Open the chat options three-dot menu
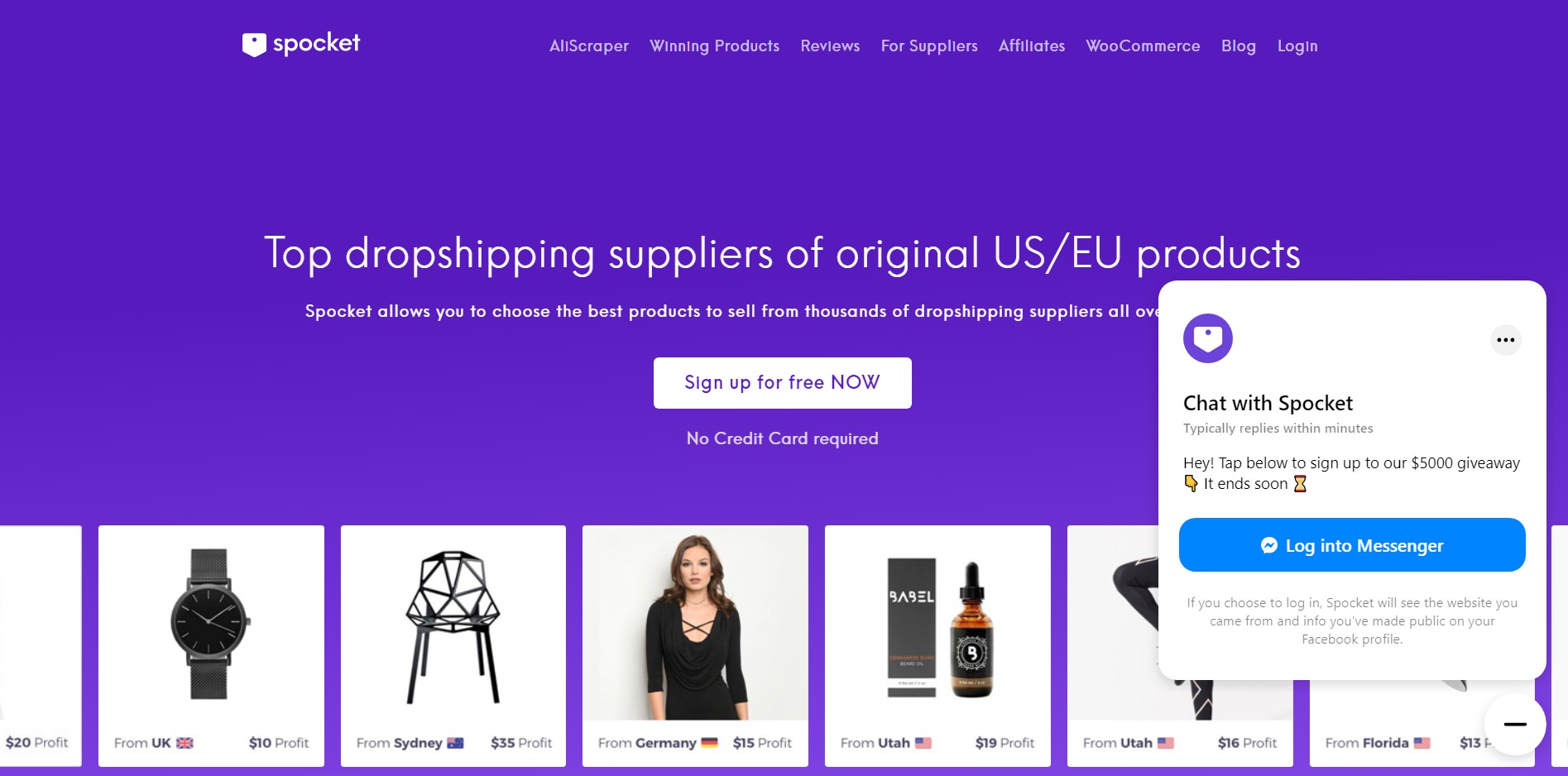 tap(1505, 340)
